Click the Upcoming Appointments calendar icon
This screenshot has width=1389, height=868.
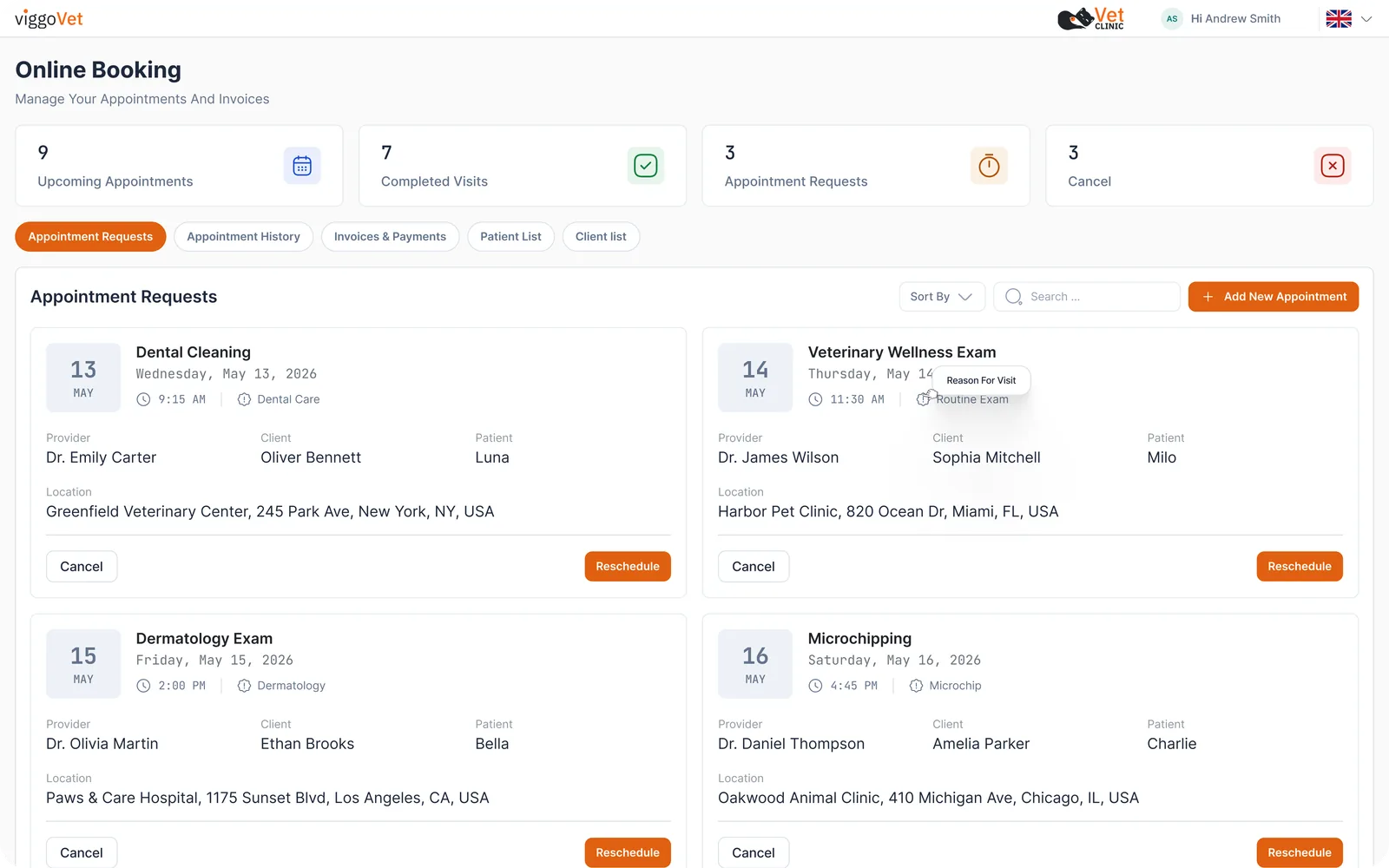coord(302,166)
